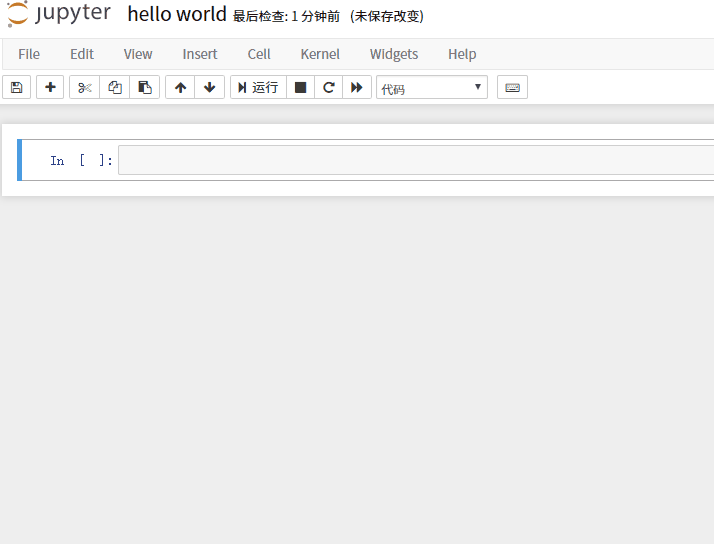Move selected cell up arrow

(180, 87)
